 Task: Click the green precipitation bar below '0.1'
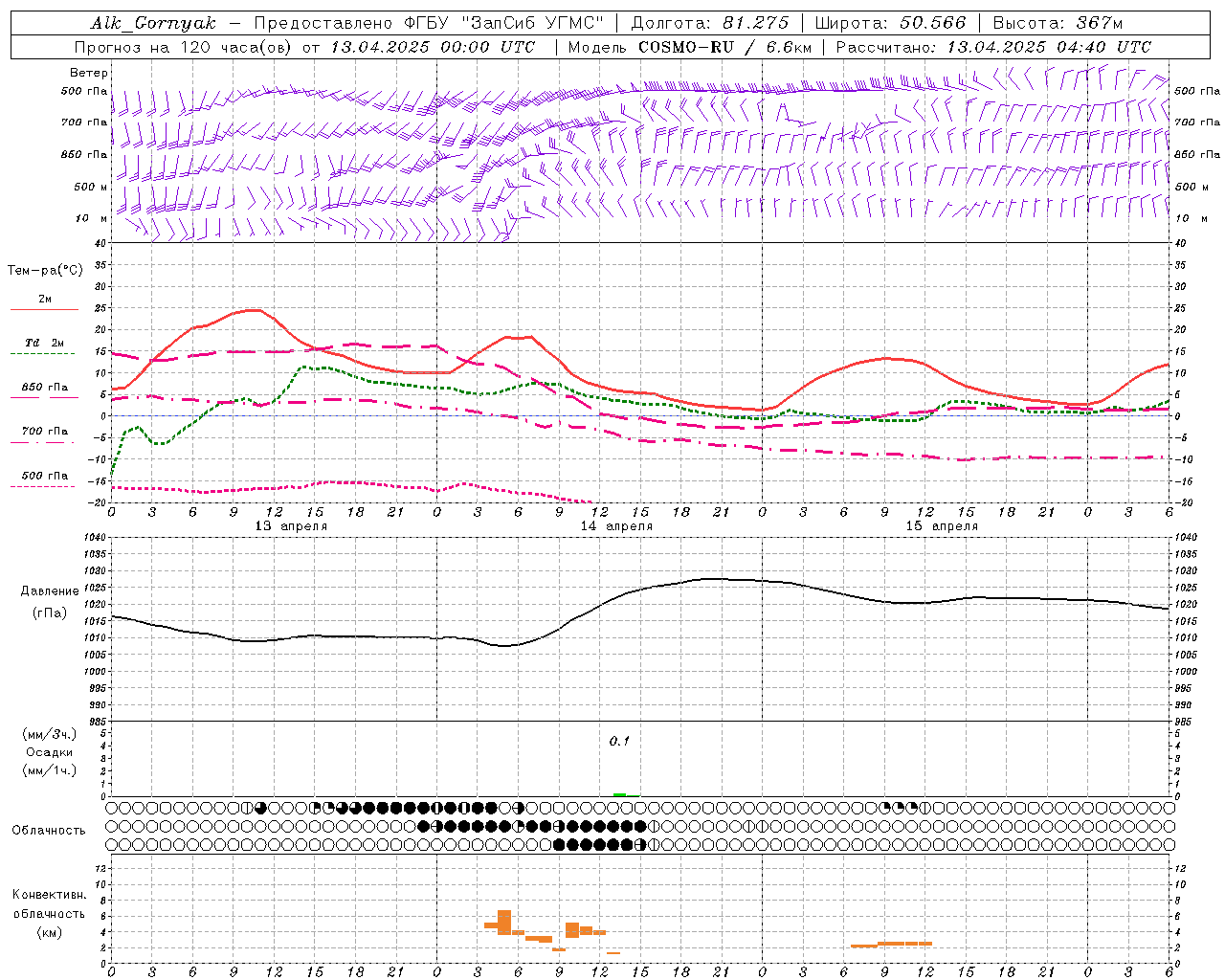tap(620, 794)
